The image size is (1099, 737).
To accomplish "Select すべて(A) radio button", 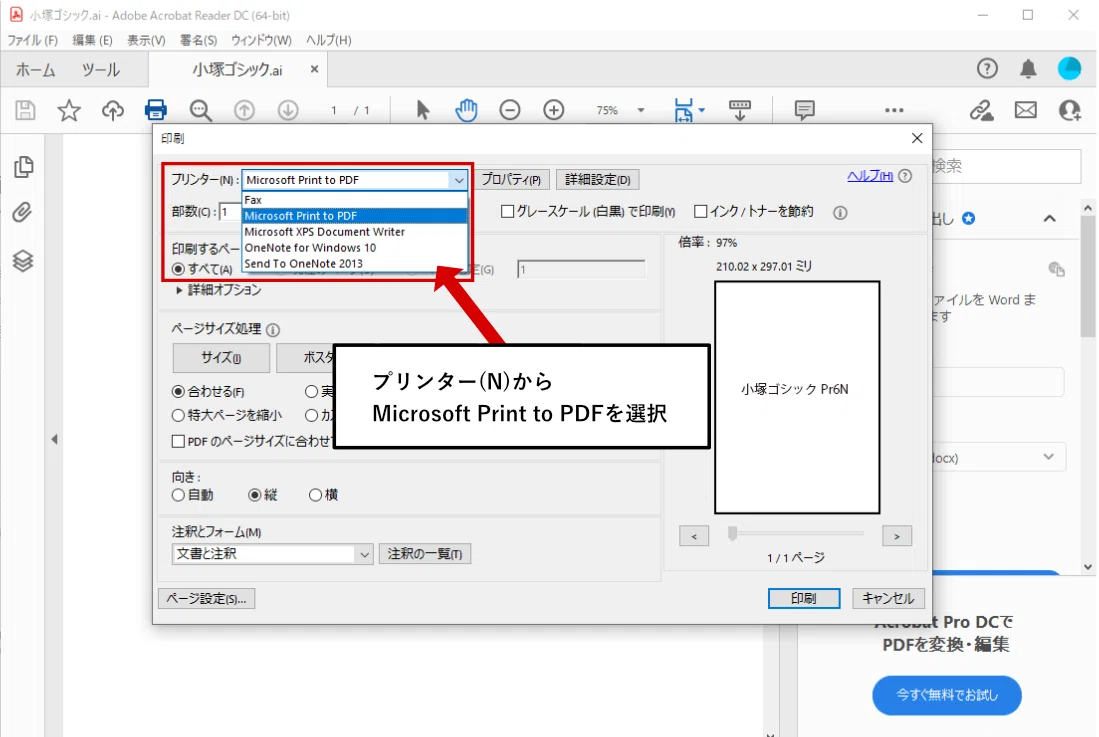I will tap(178, 269).
